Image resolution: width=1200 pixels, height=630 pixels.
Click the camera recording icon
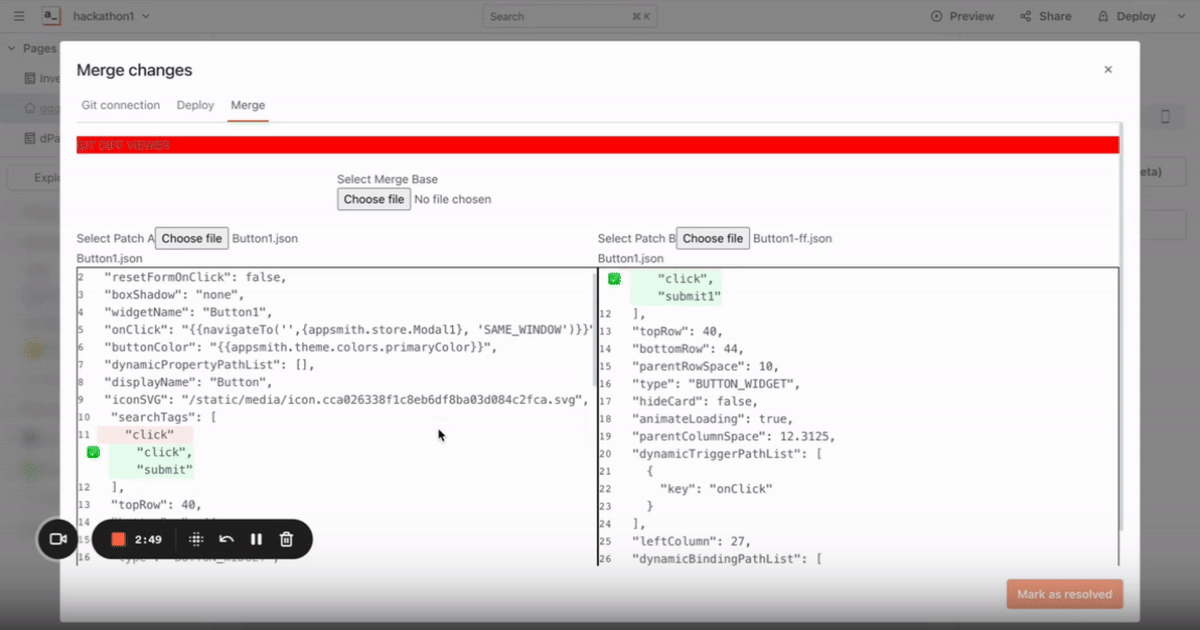tap(57, 538)
